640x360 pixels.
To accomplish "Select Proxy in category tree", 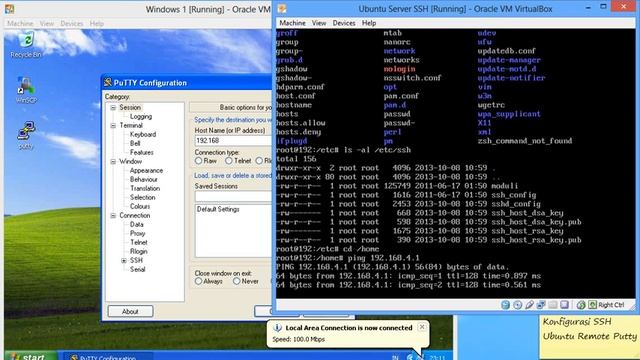I will click(138, 233).
